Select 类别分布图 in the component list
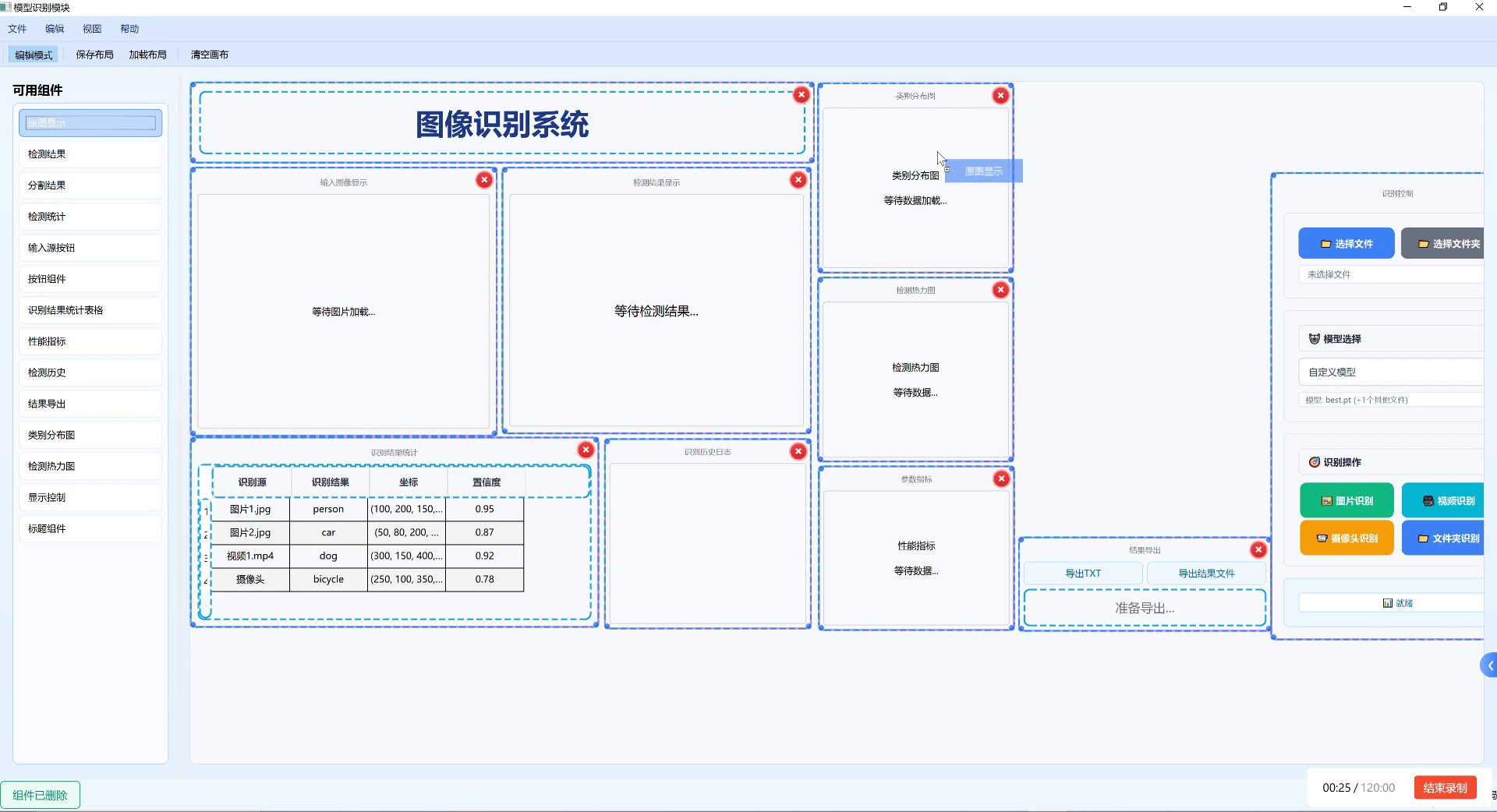 click(x=90, y=435)
